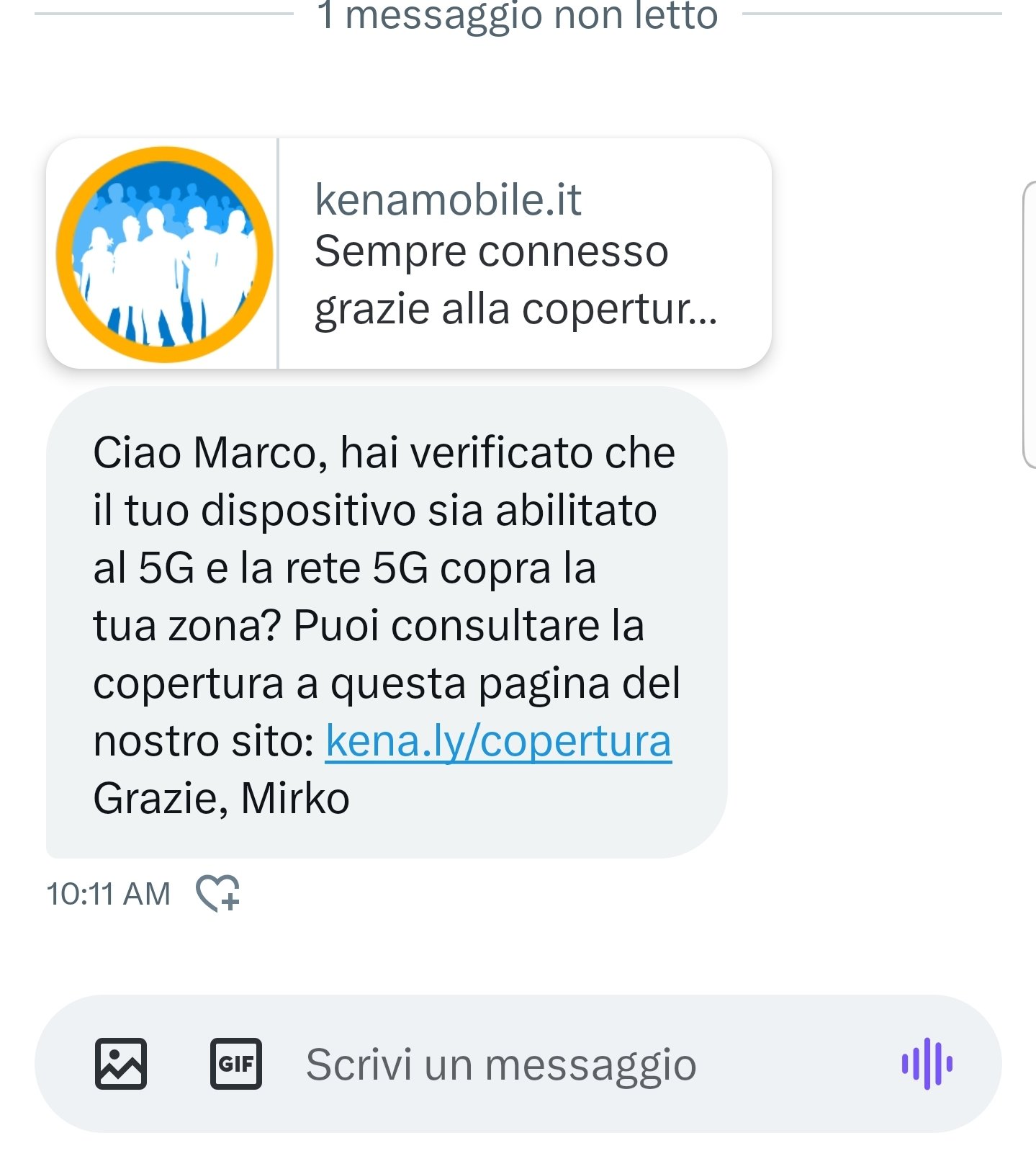Open the GIF picker

click(236, 1064)
